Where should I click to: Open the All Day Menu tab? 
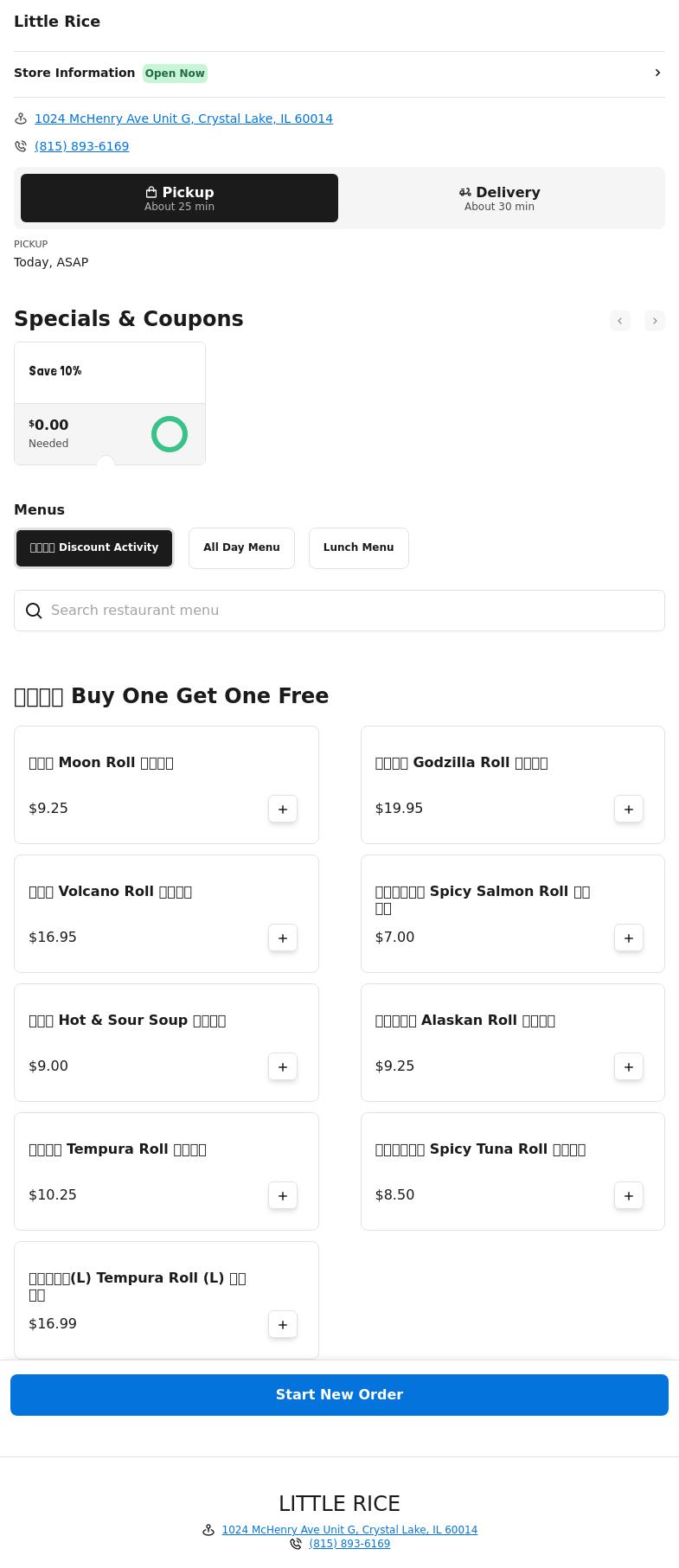pos(241,548)
